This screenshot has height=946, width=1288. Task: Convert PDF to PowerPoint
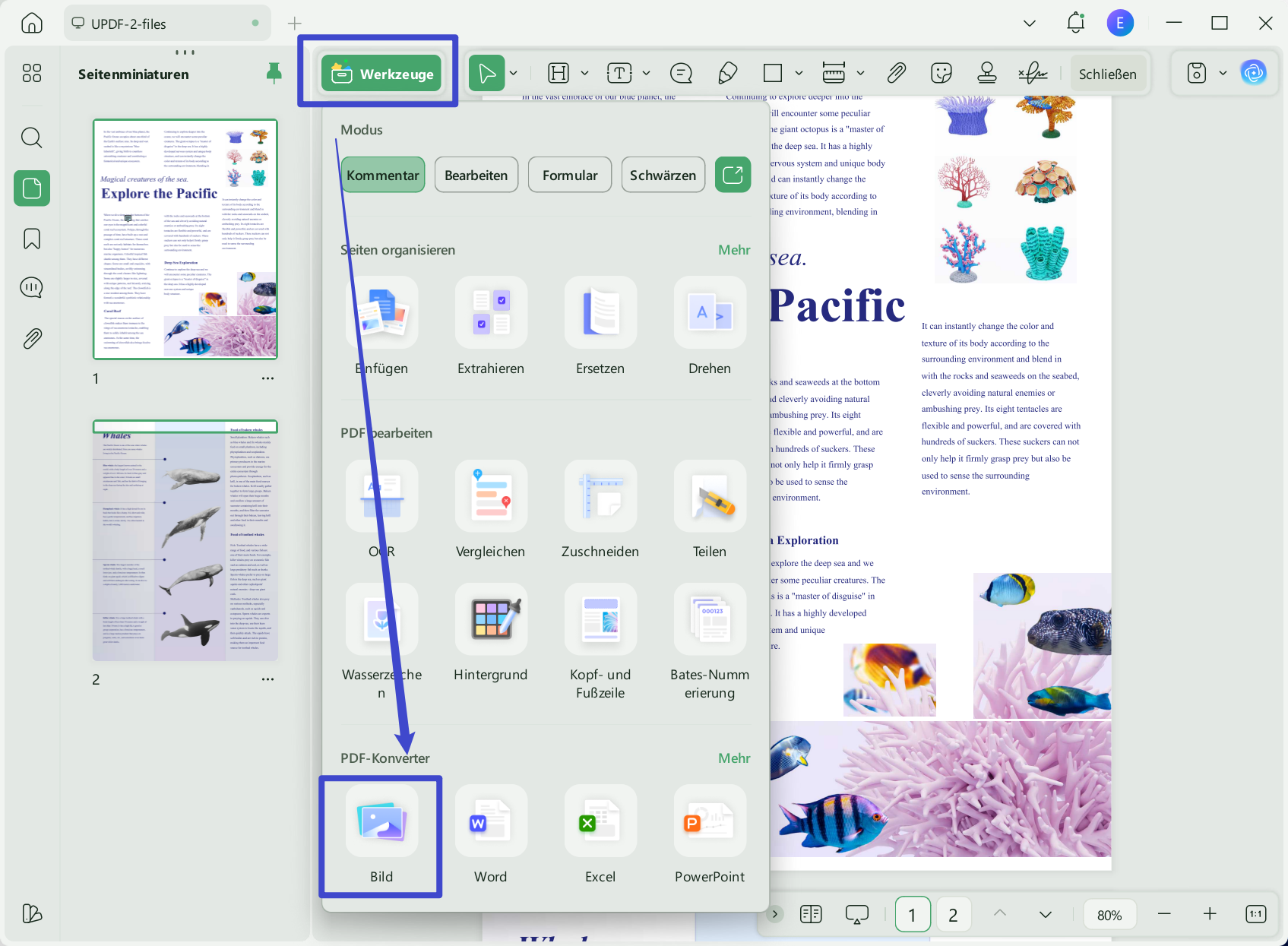point(710,836)
